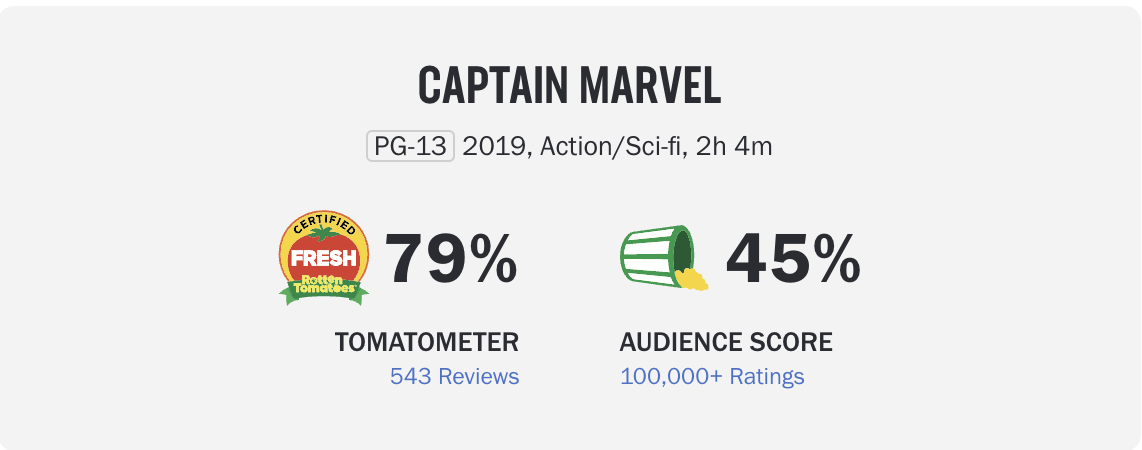Viewport: 1142px width, 450px height.
Task: Click the 79% Tomatometer score
Action: 452,257
